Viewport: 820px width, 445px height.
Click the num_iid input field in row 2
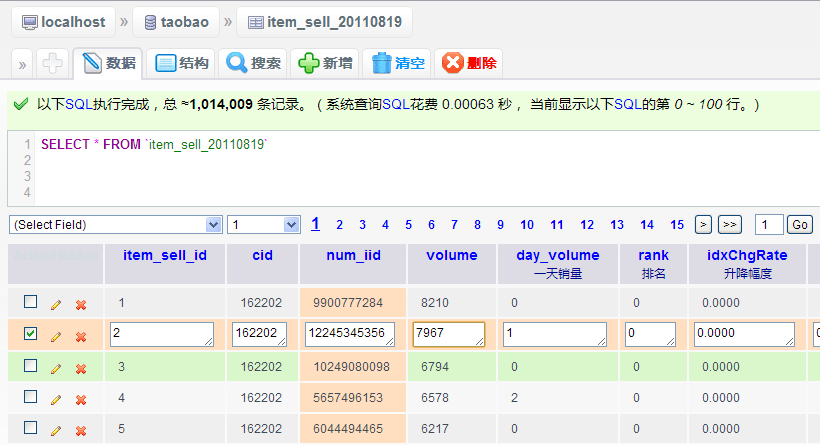click(x=352, y=334)
